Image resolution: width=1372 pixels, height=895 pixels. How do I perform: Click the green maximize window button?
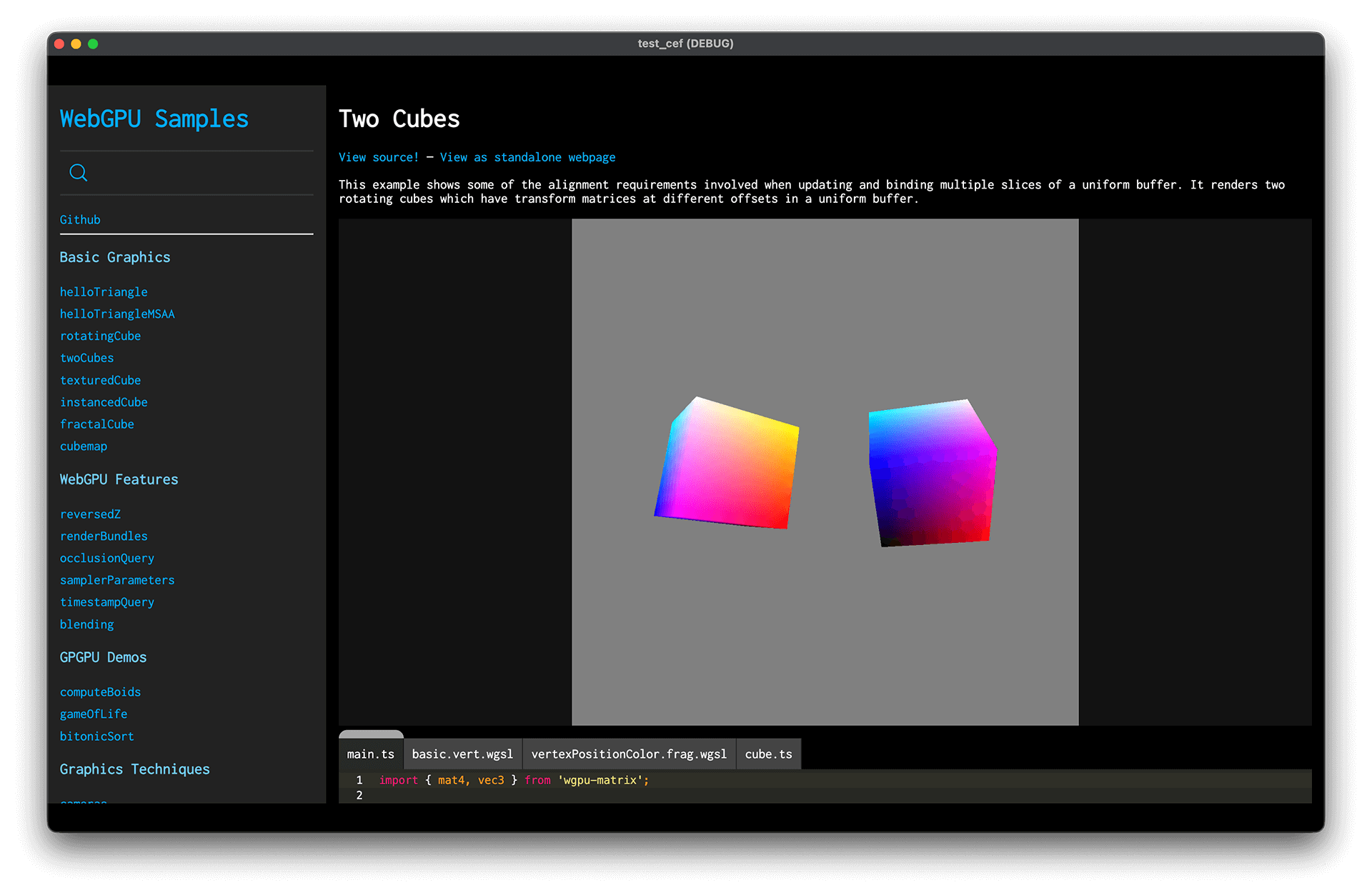point(93,44)
